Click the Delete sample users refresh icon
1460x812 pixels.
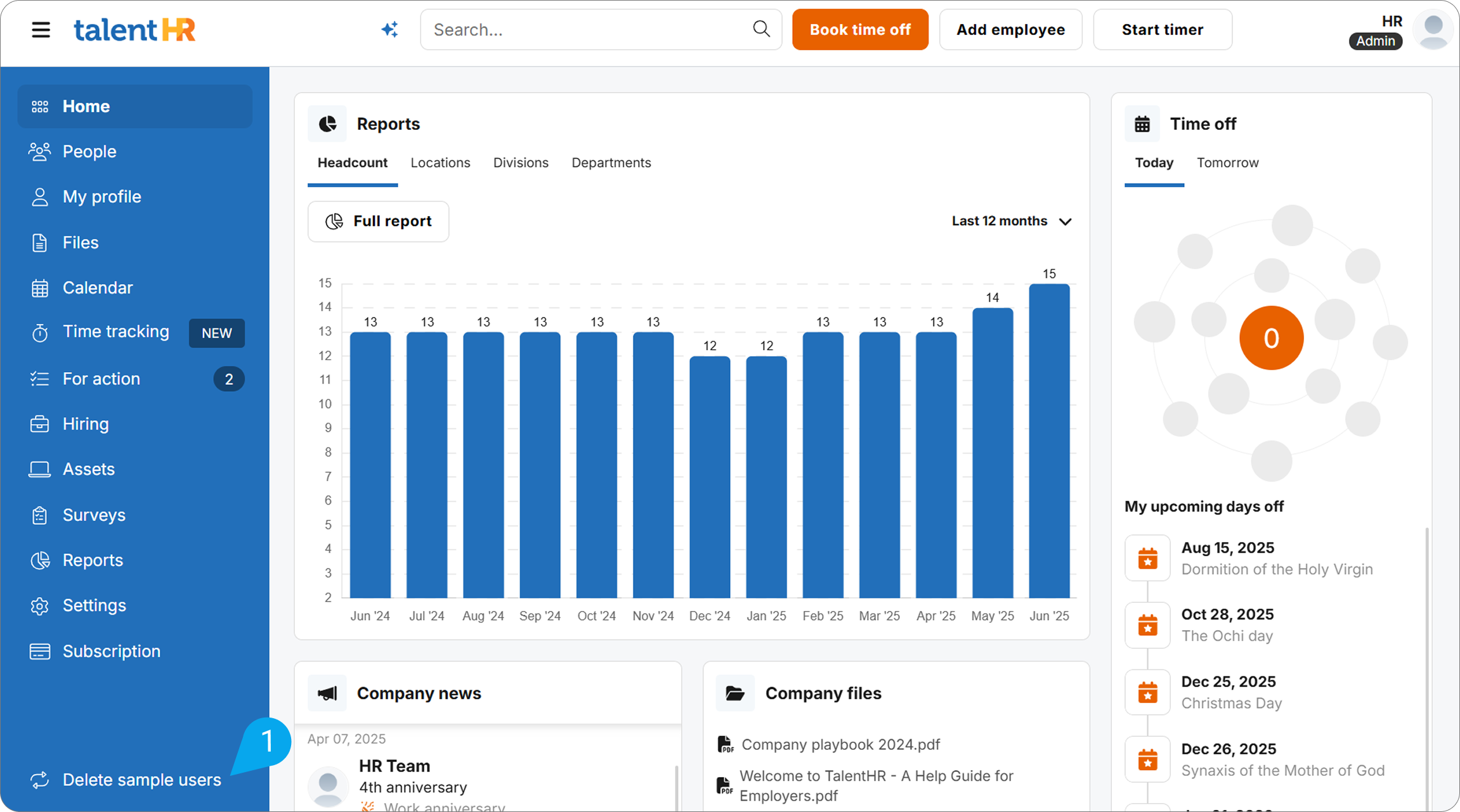point(39,780)
